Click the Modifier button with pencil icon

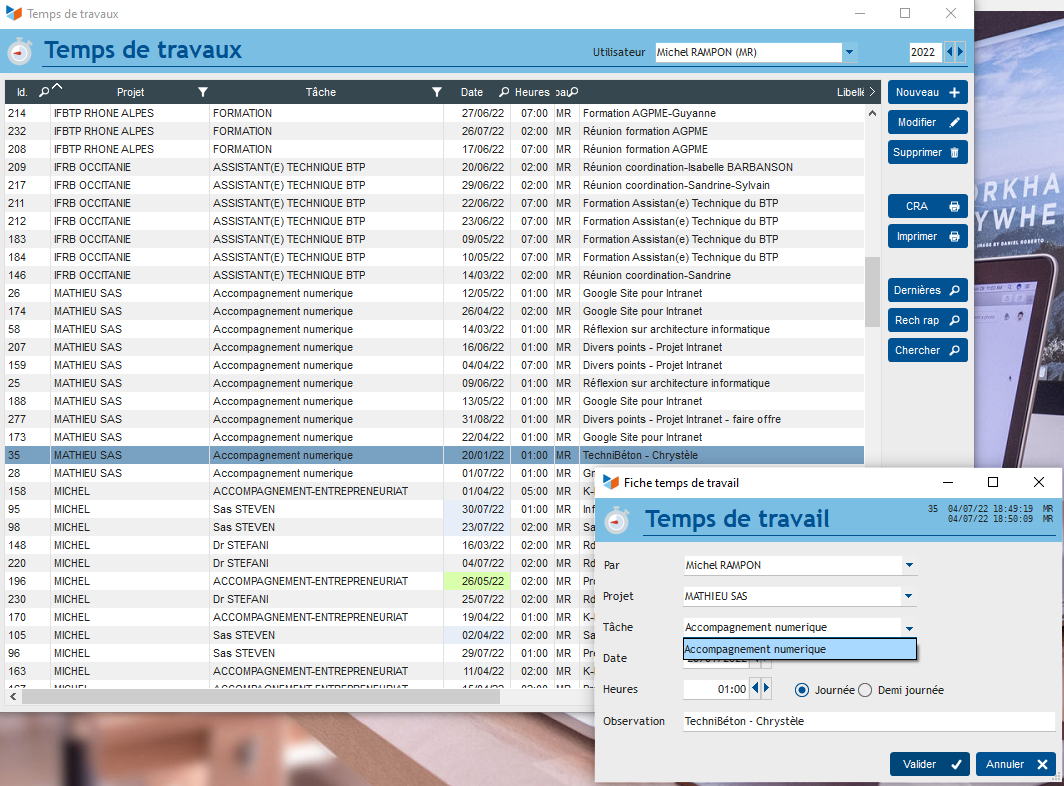pos(927,122)
